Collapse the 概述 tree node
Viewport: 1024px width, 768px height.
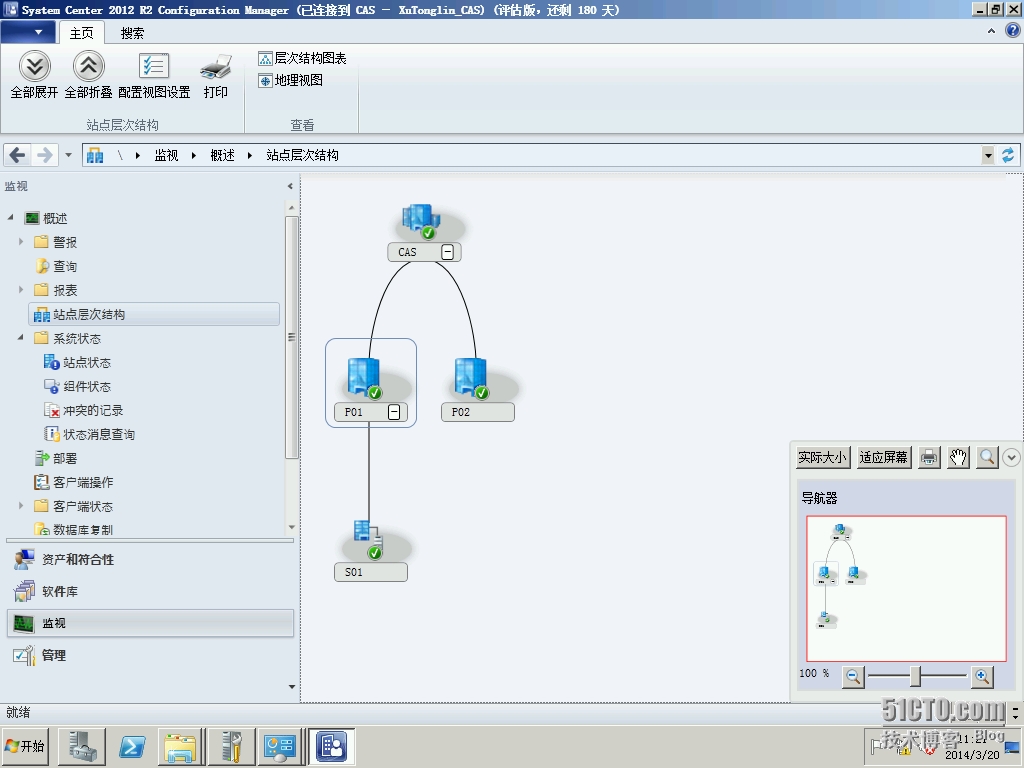[x=10, y=217]
